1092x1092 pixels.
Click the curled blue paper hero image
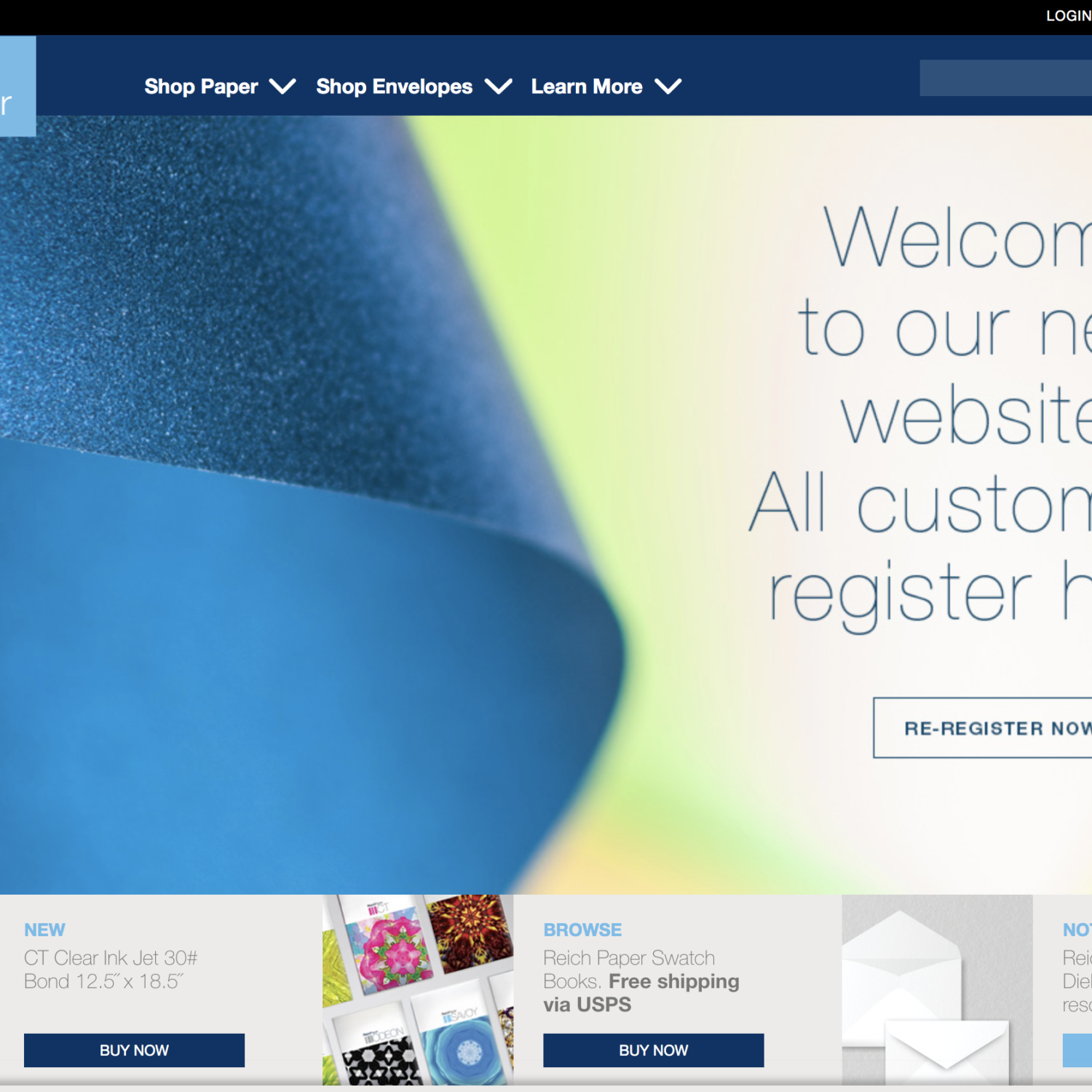point(291,510)
